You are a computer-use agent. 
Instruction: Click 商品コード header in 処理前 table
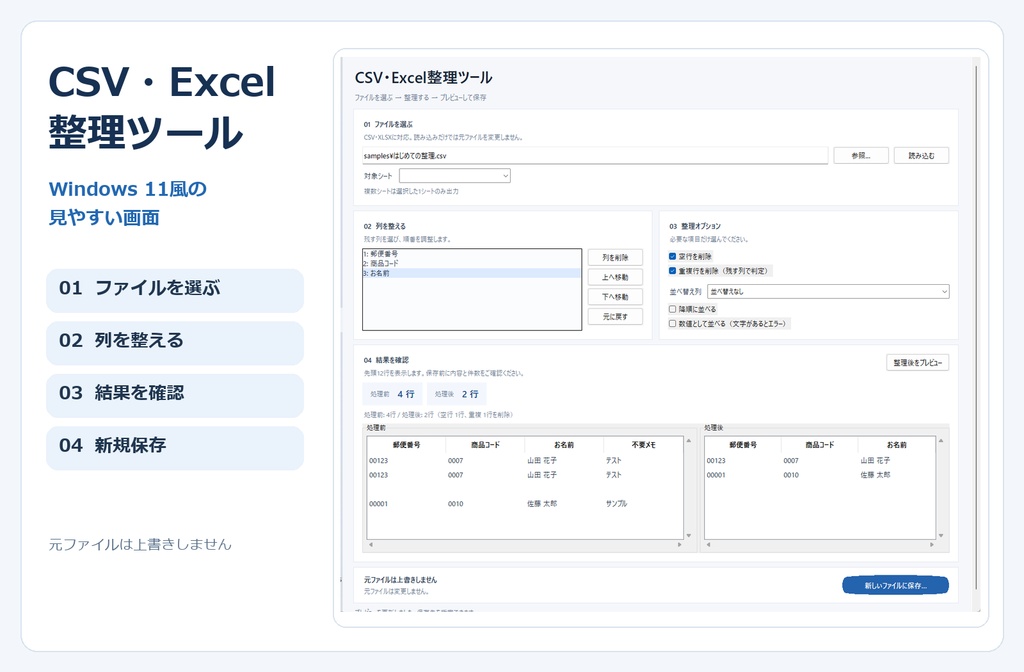tap(485, 445)
